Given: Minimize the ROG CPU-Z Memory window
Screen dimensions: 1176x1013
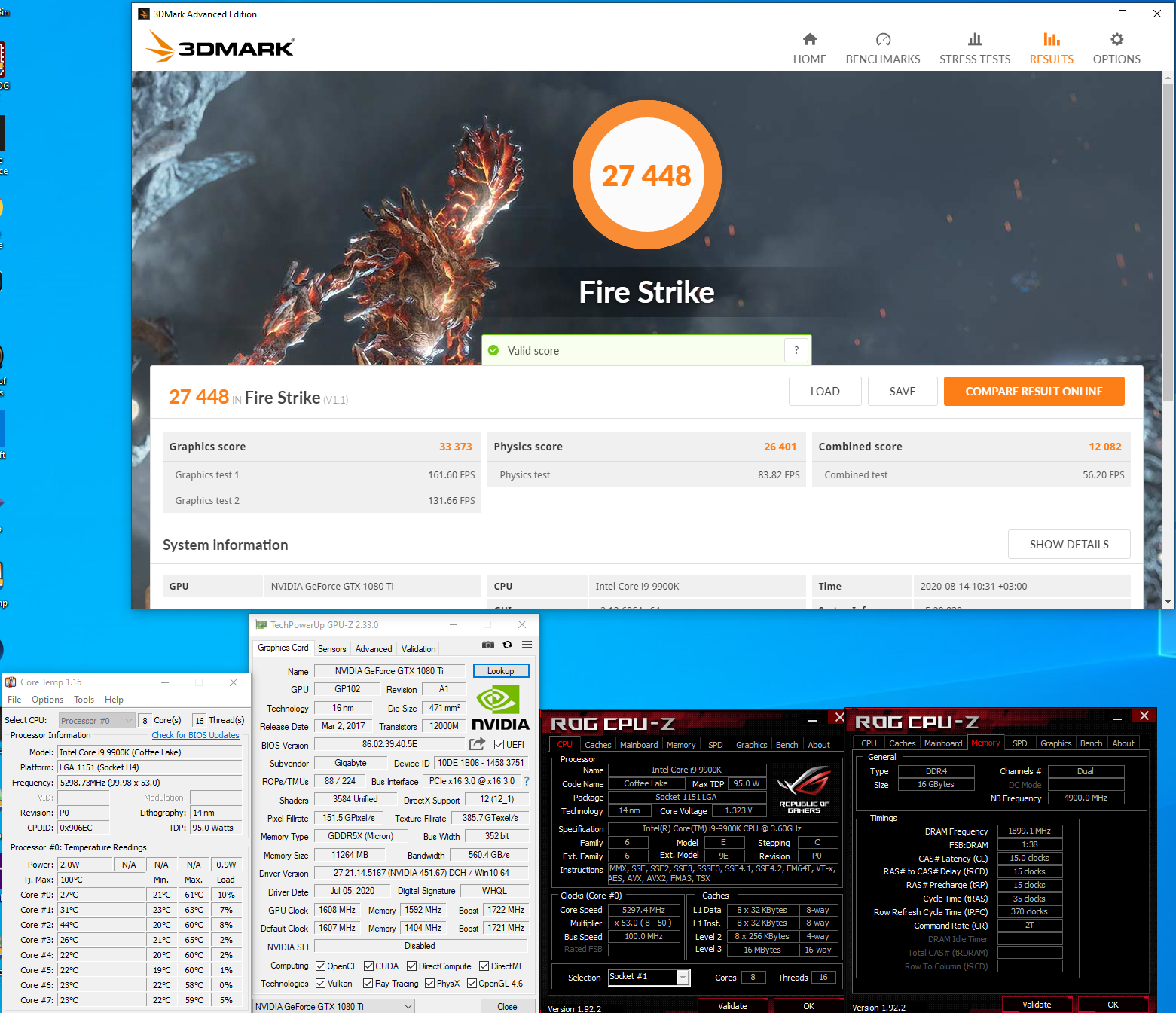Looking at the screenshot, I should tap(1117, 719).
